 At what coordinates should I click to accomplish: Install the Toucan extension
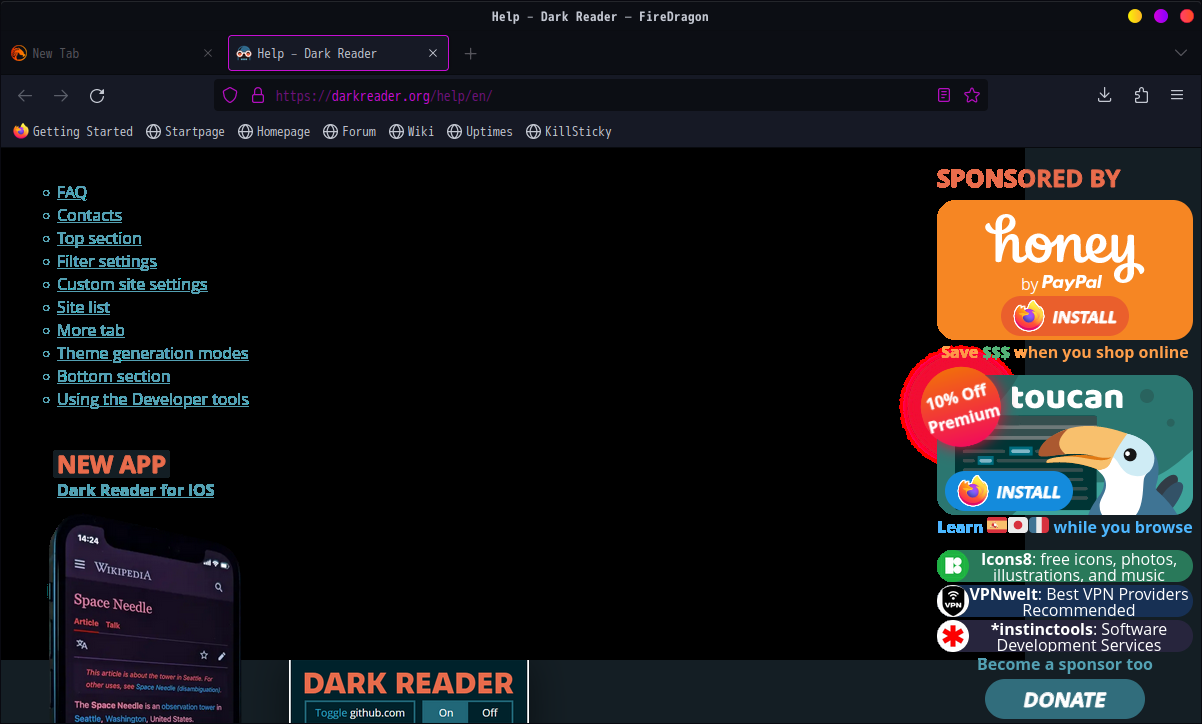pos(1009,491)
